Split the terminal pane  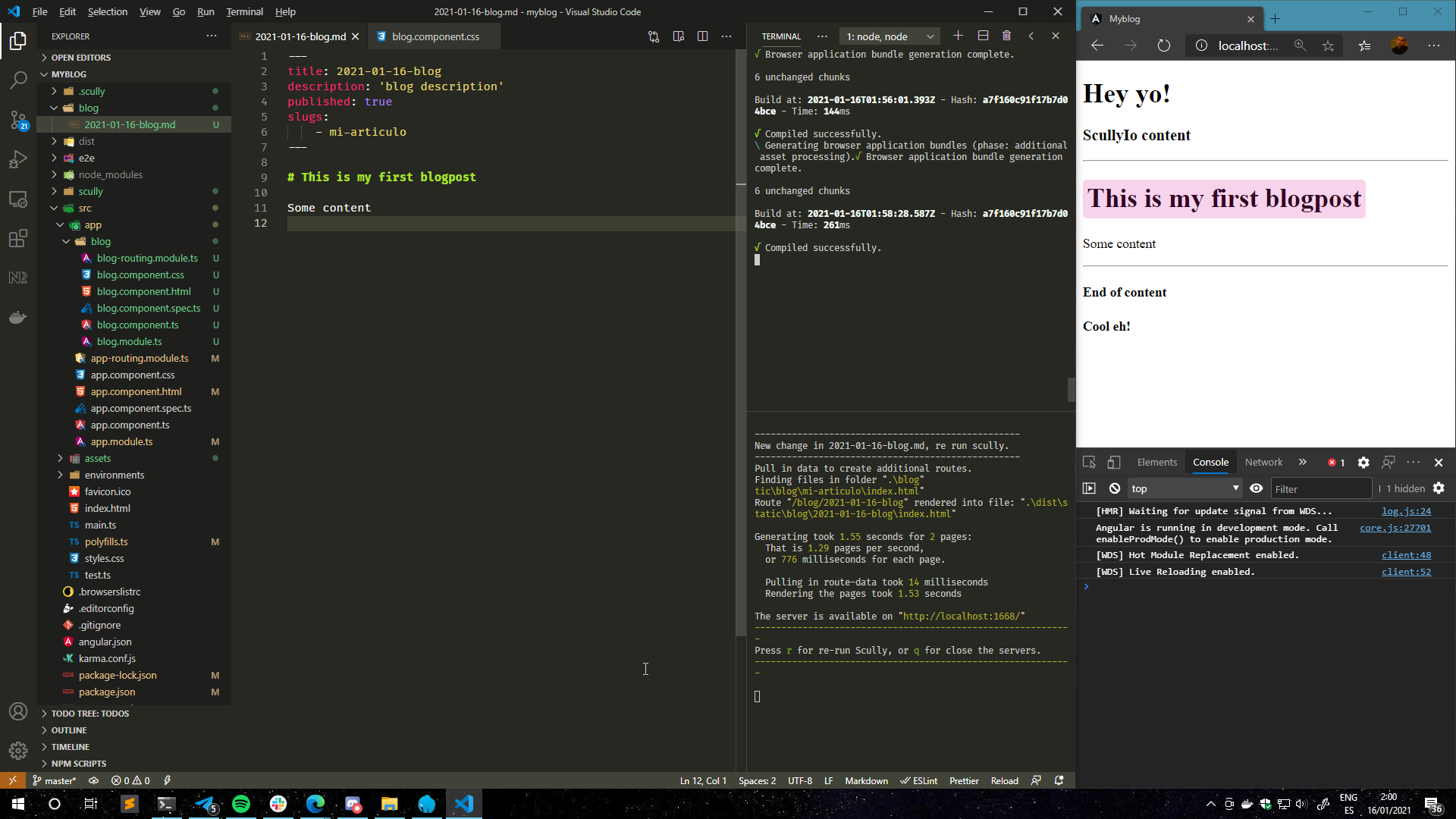983,36
